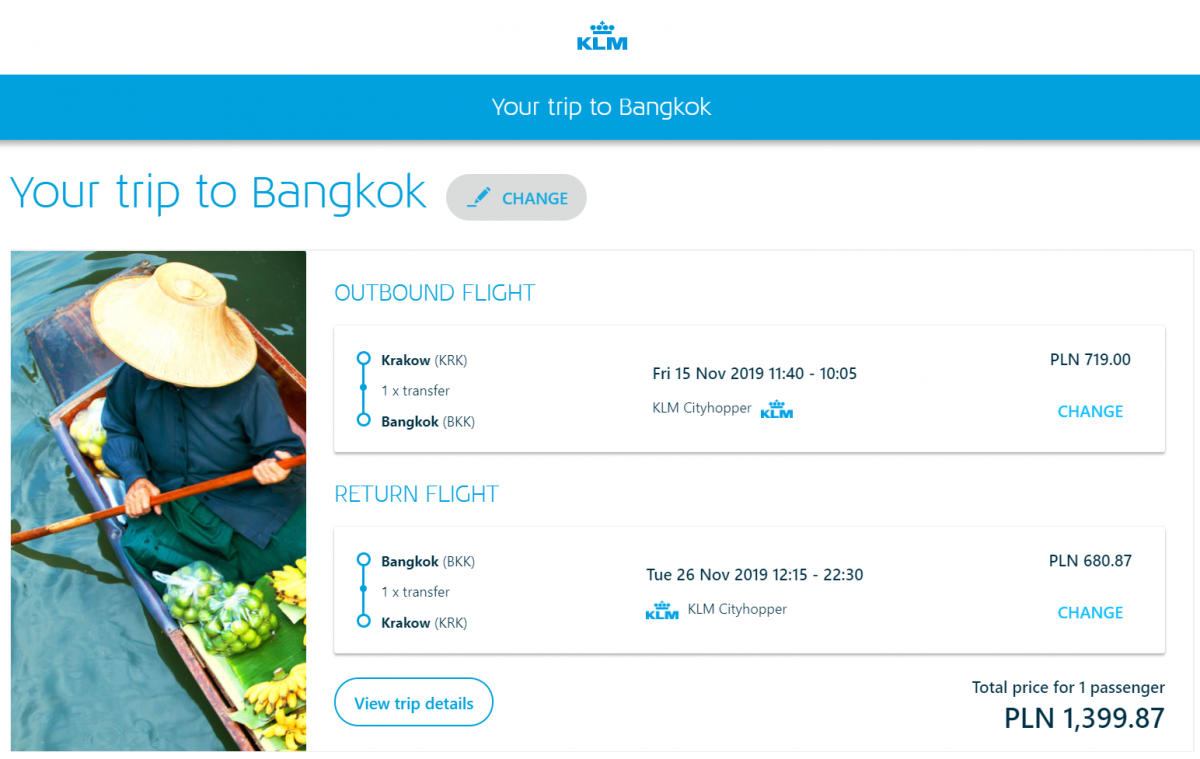The width and height of the screenshot is (1200, 759).
Task: Select the blue 'Your trip to Bangkok' banner
Action: click(x=601, y=107)
